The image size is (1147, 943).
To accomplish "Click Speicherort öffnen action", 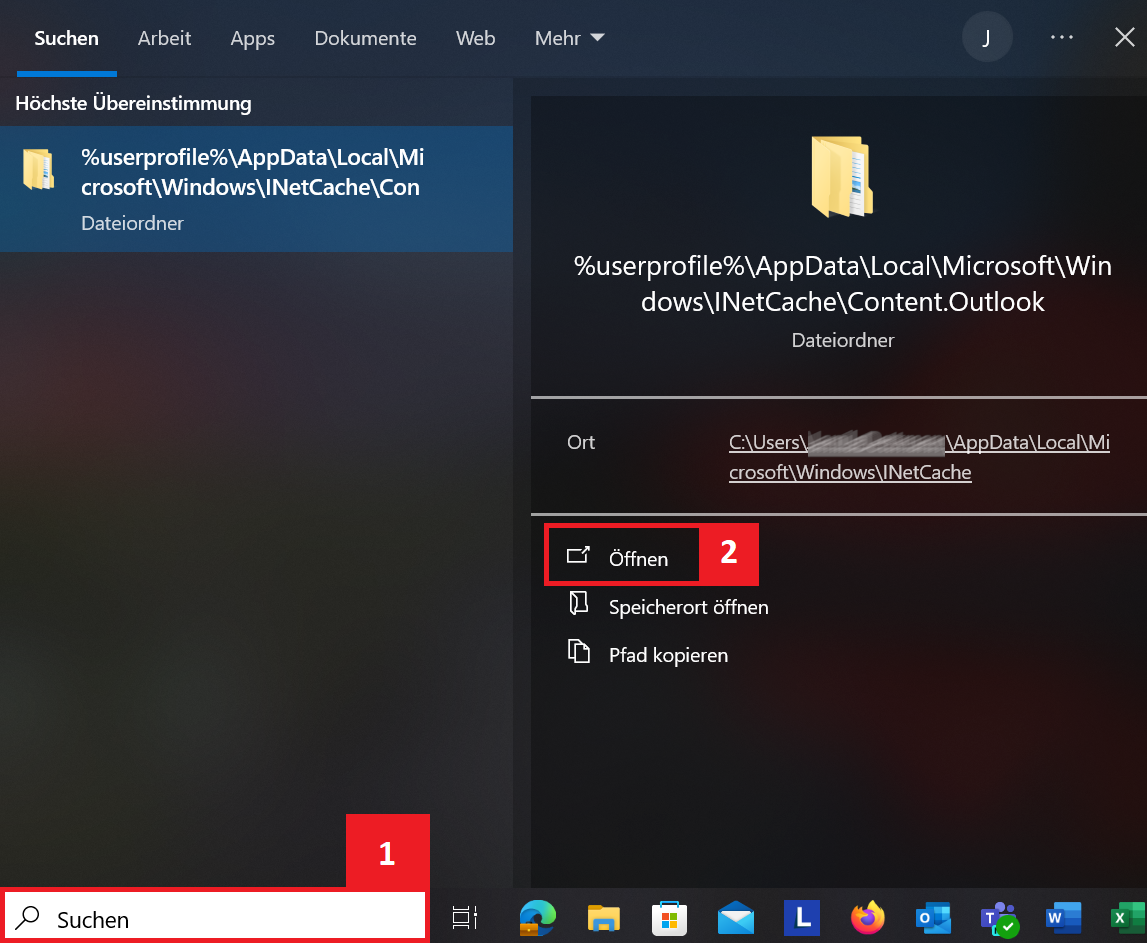I will pyautogui.click(x=688, y=607).
